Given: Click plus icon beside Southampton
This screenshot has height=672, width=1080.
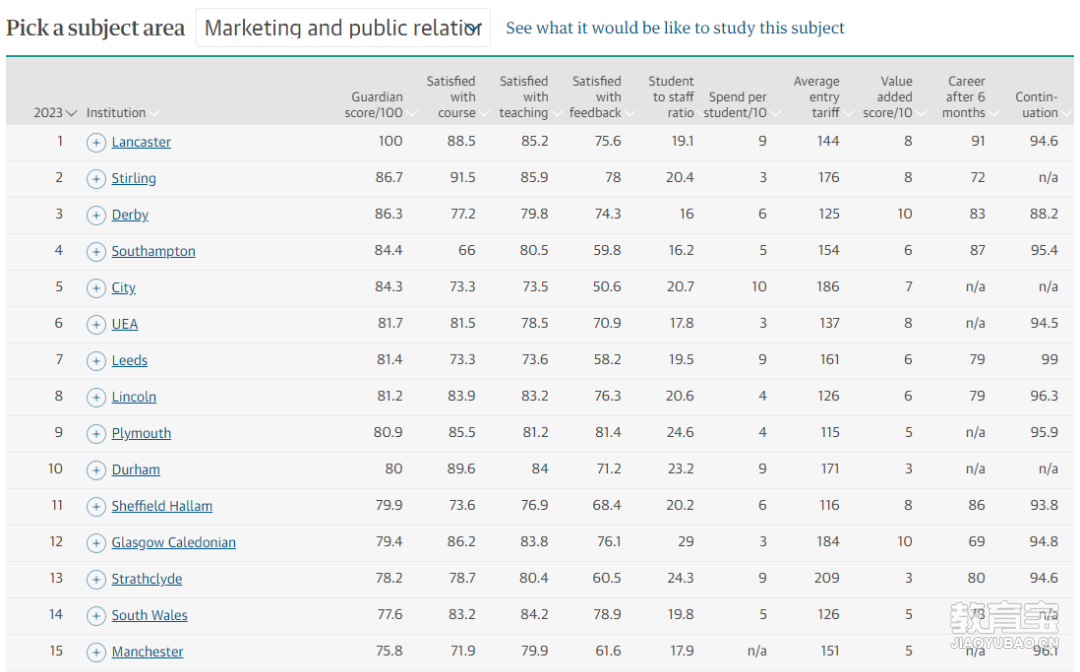Looking at the screenshot, I should click(x=96, y=252).
